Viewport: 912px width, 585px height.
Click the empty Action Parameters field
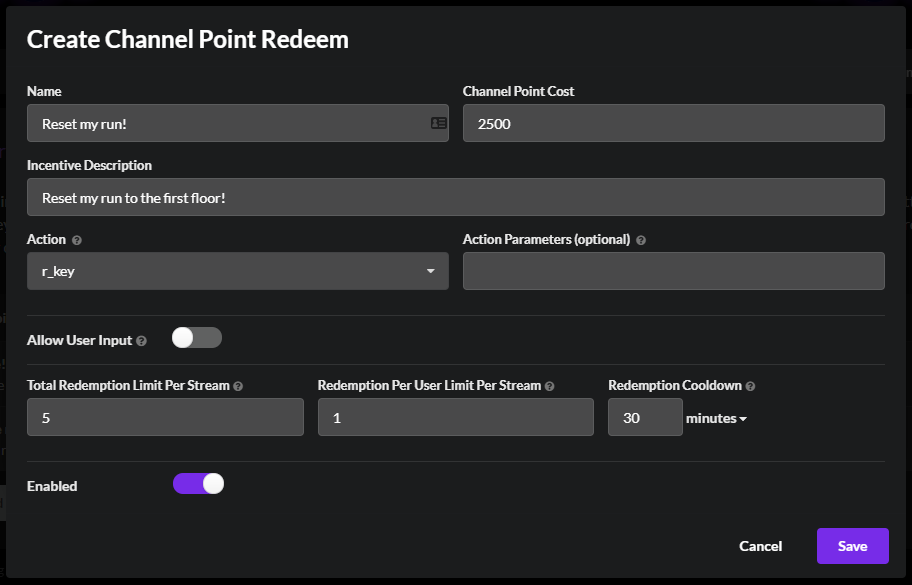[x=673, y=271]
